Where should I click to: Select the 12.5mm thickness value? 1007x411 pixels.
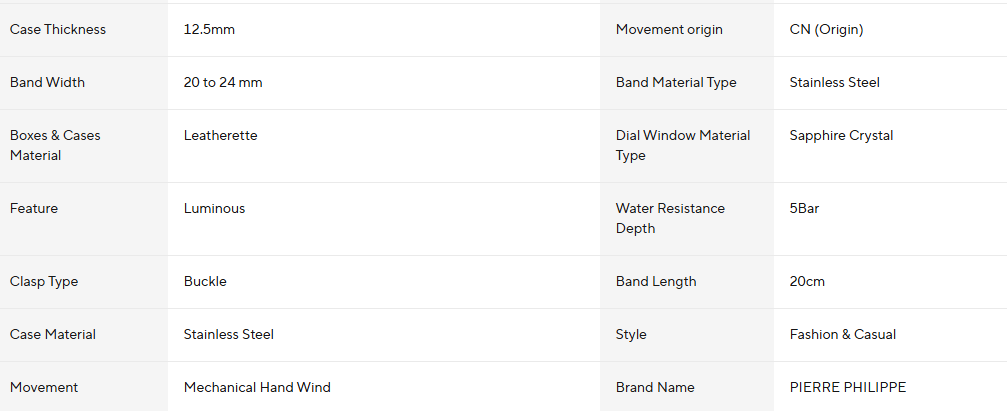tap(209, 30)
